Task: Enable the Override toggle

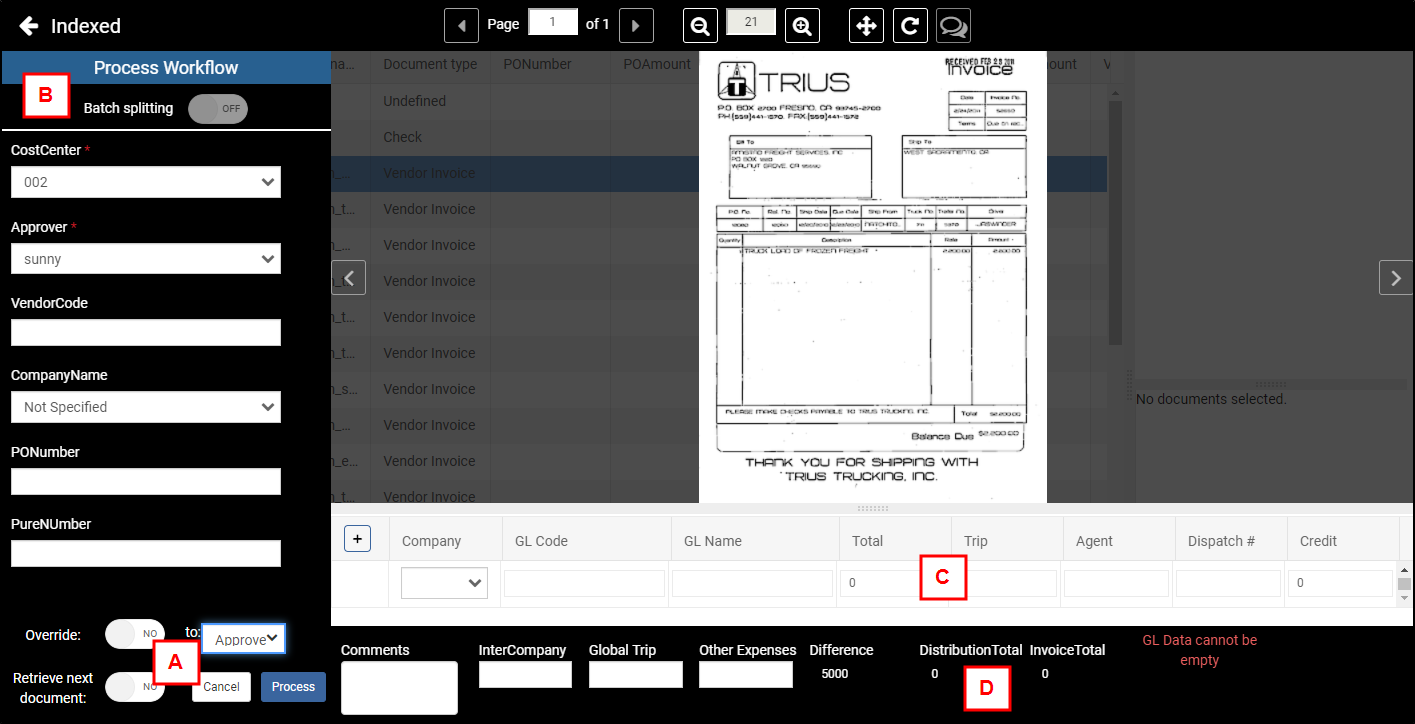Action: (135, 634)
